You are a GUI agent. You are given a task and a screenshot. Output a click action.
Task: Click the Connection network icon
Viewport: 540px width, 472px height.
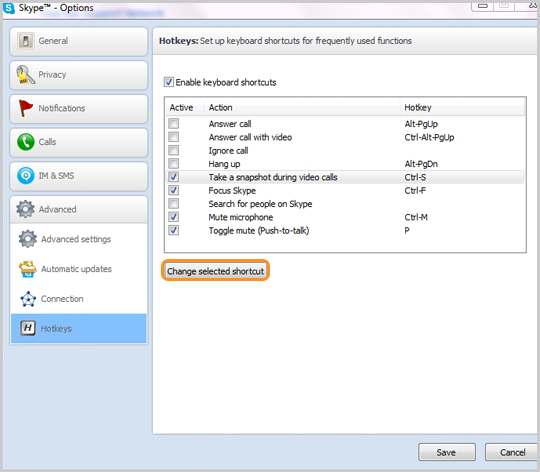[x=28, y=299]
